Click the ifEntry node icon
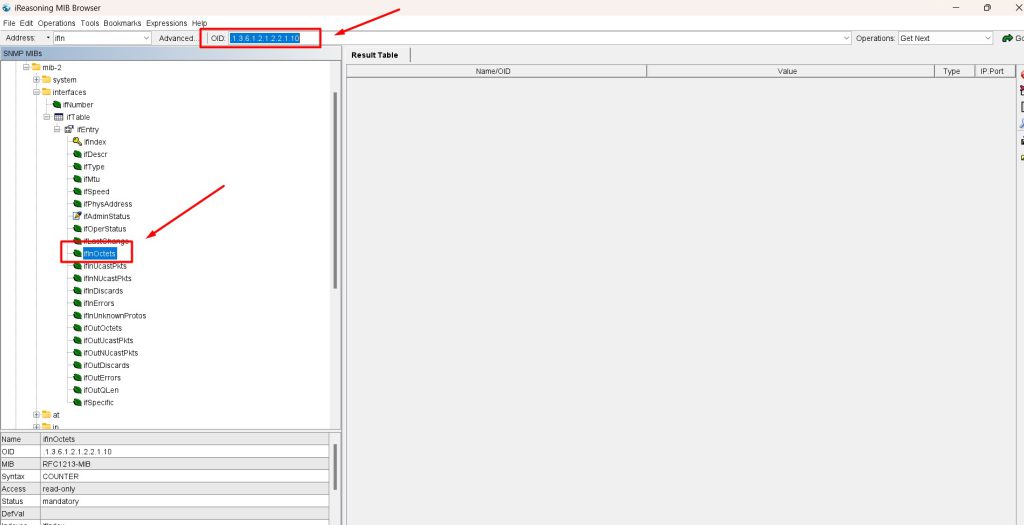This screenshot has height=525, width=1024. point(68,130)
